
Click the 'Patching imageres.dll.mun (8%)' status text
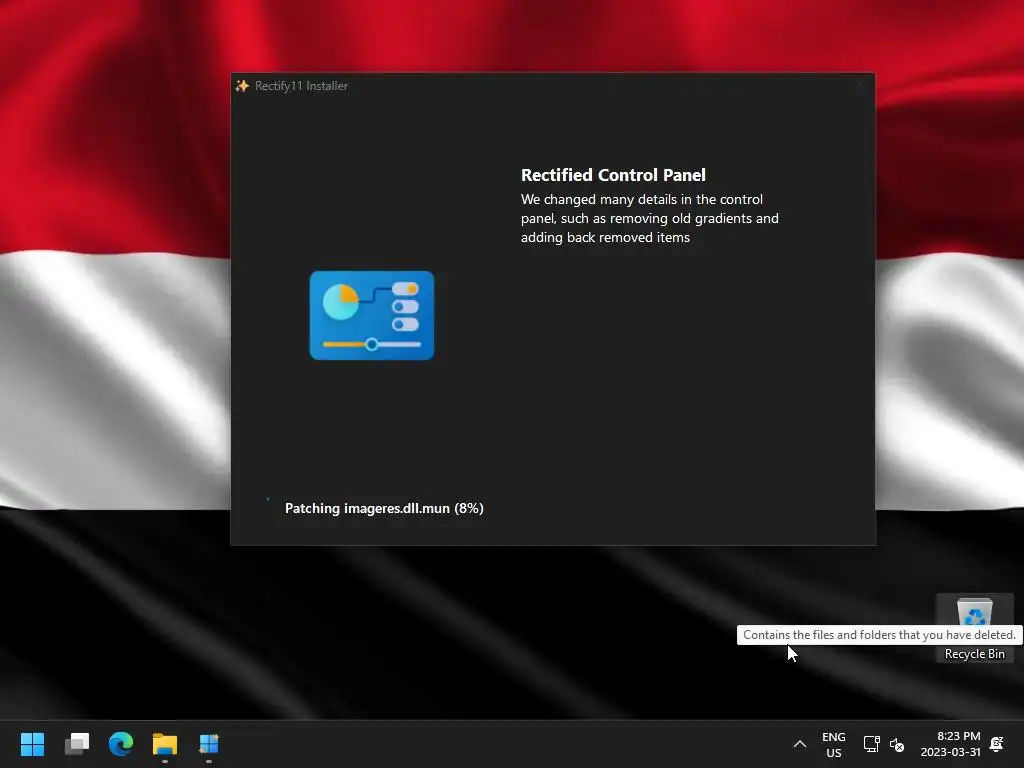click(384, 508)
